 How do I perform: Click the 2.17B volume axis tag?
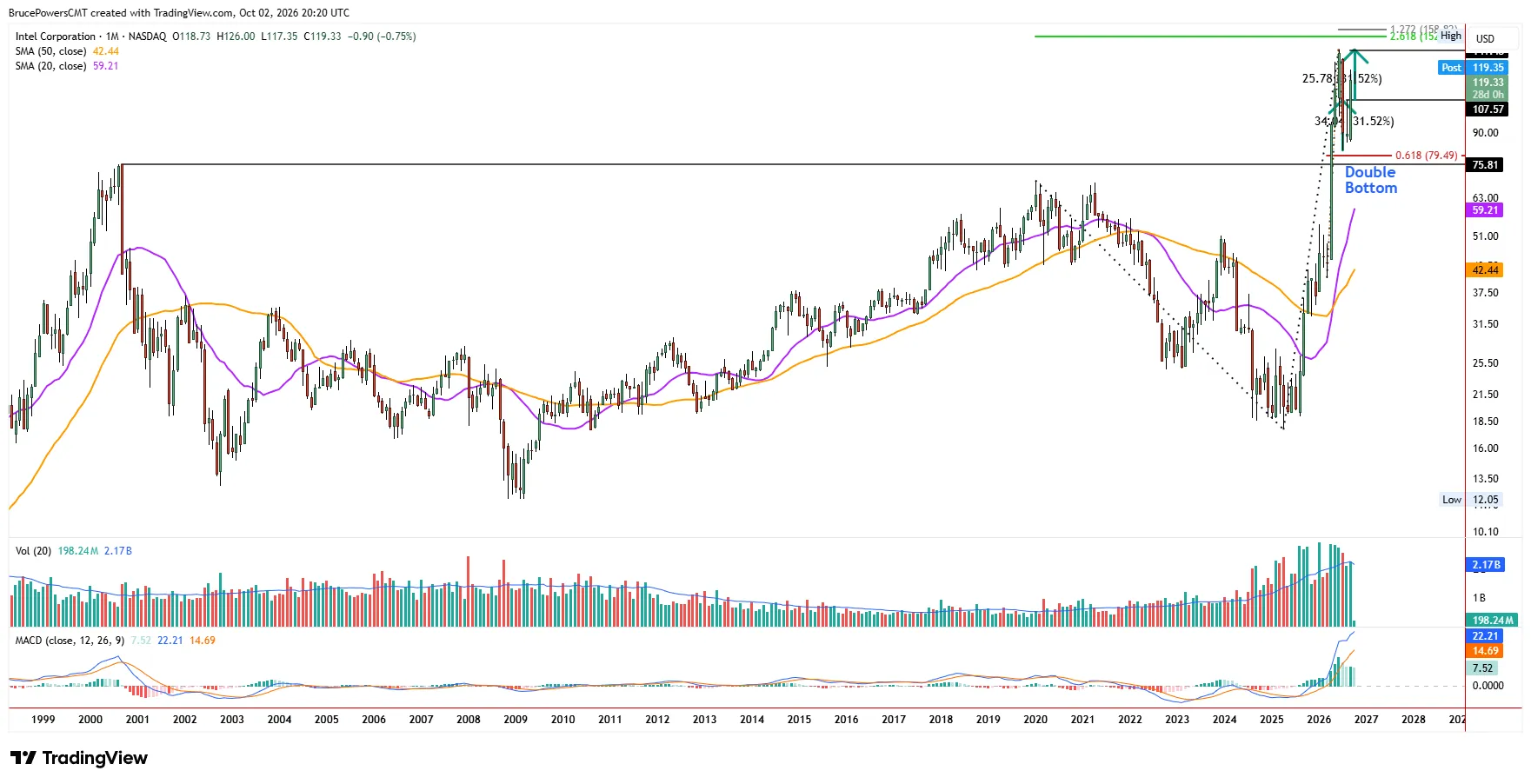(x=1485, y=565)
